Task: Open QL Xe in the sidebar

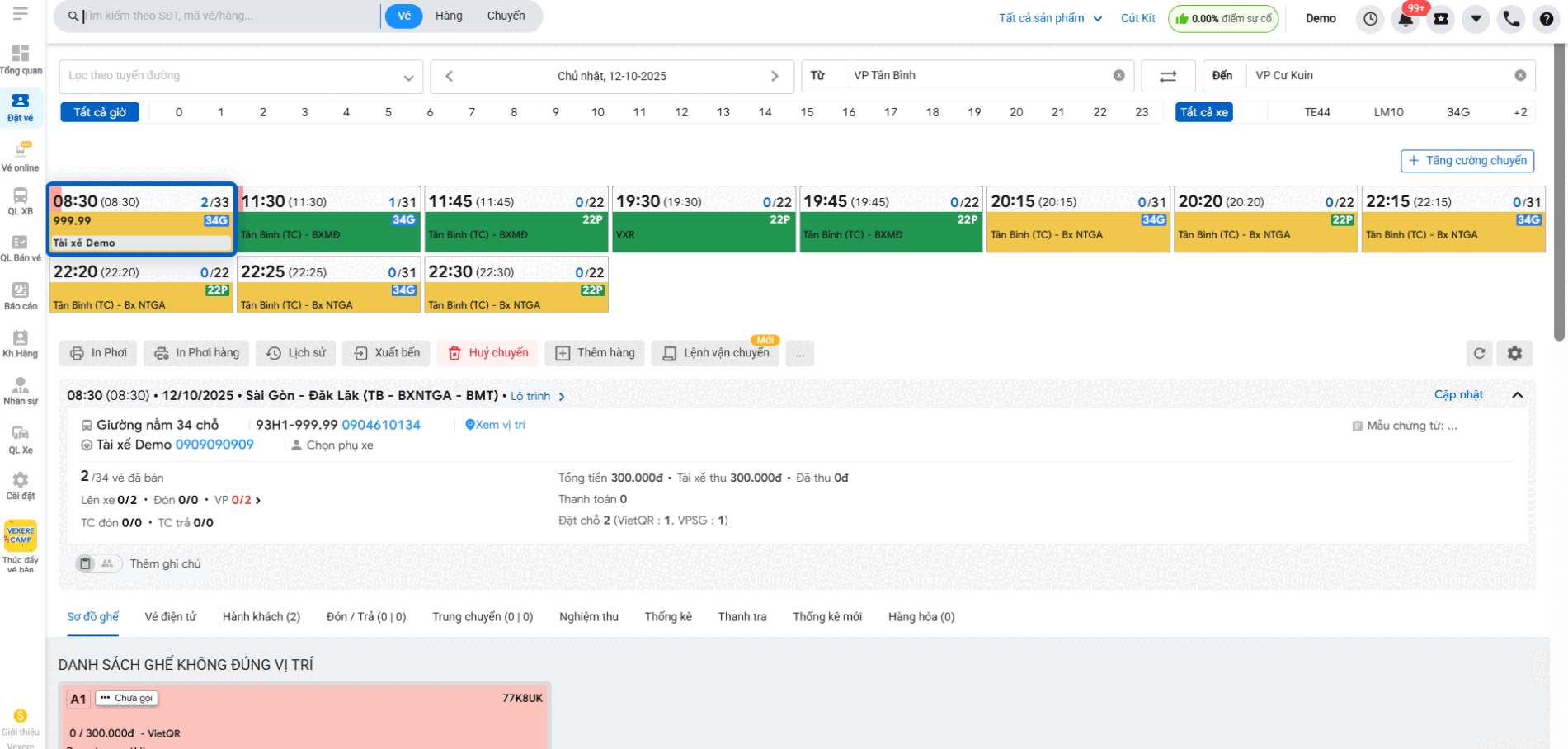Action: click(x=21, y=440)
